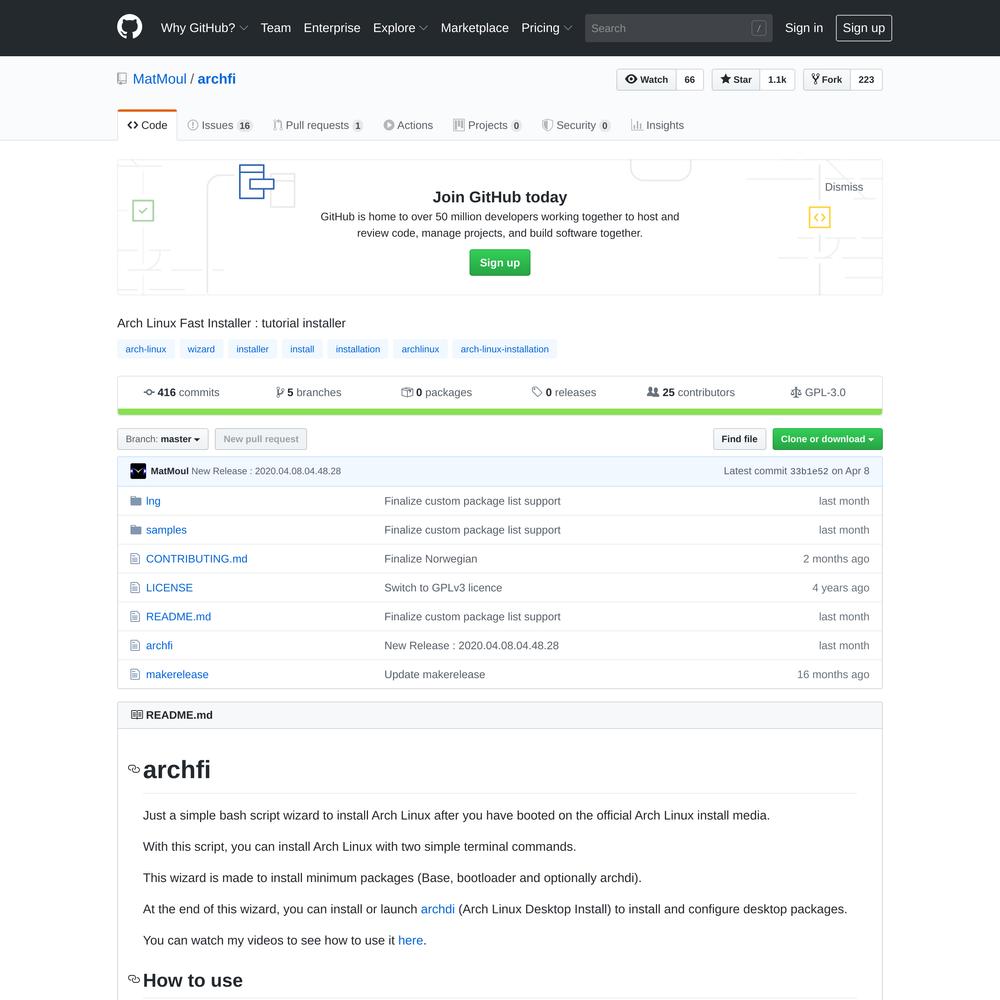Viewport: 1000px width, 1000px height.
Task: Click the packages box icon
Action: point(407,392)
